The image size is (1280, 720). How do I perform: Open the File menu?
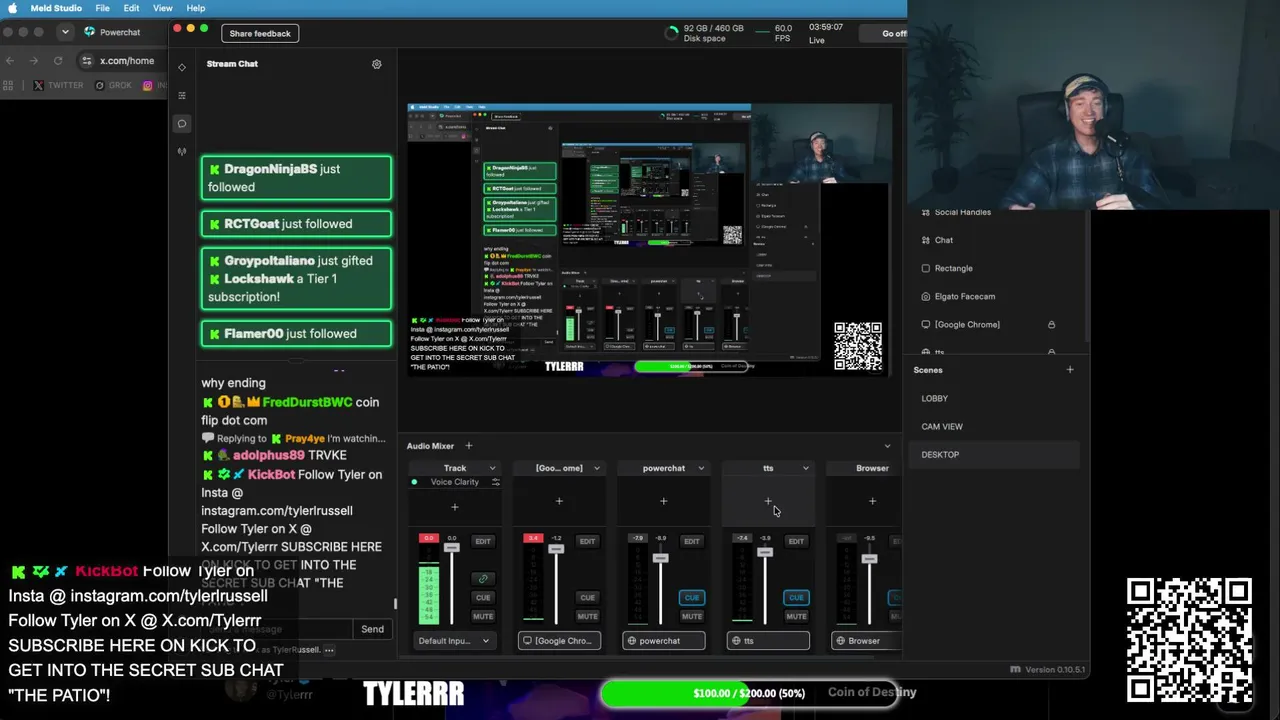pos(102,8)
